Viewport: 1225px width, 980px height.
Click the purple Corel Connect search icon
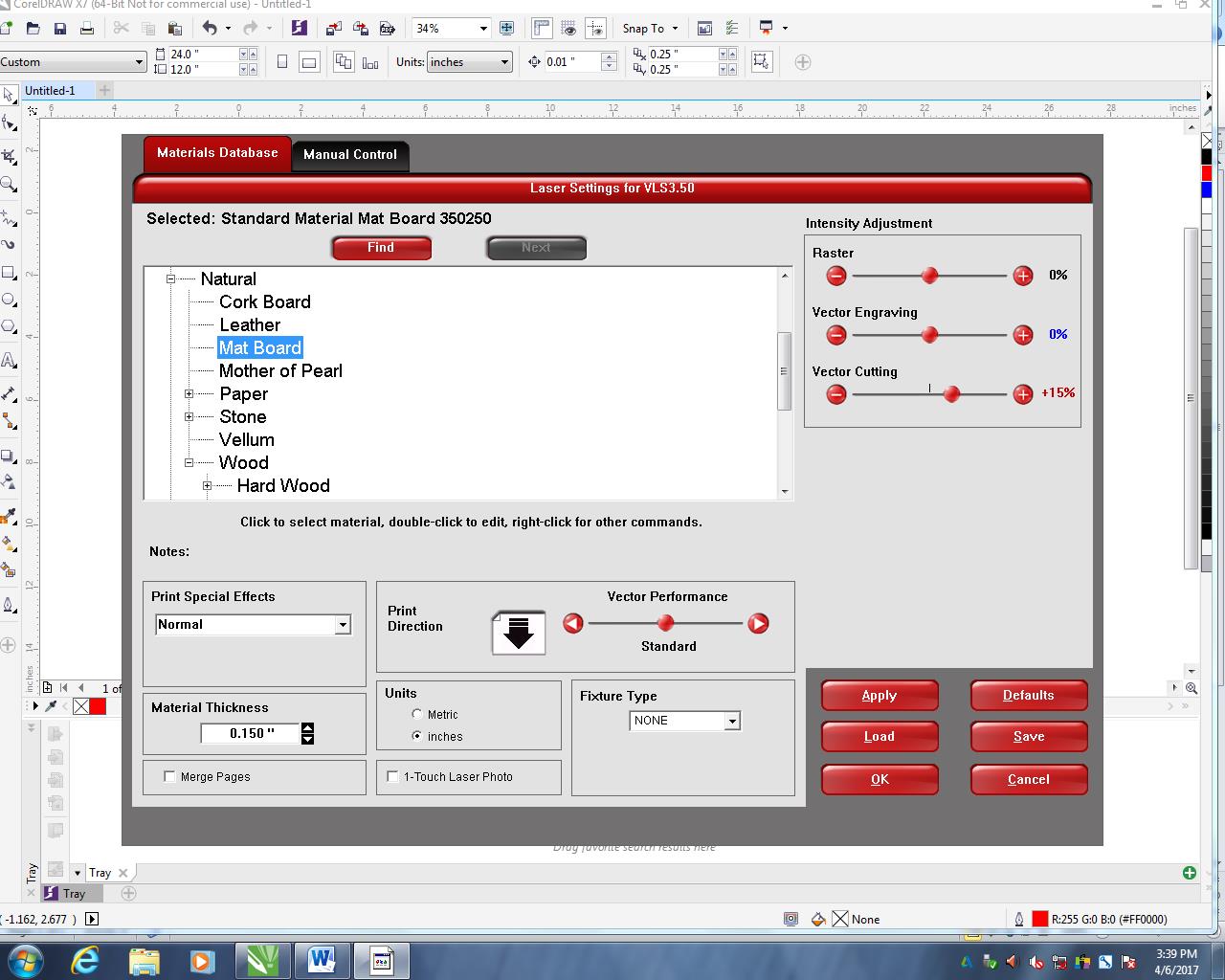(x=299, y=29)
